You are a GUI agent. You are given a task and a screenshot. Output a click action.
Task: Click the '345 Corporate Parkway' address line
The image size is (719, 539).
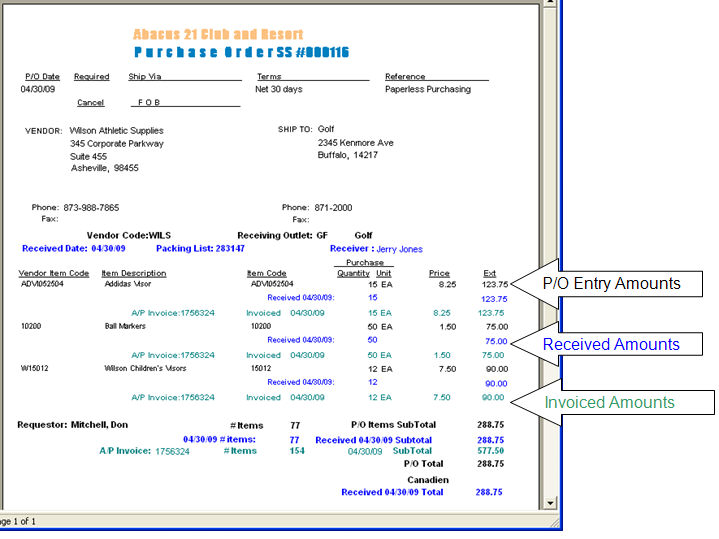117,144
